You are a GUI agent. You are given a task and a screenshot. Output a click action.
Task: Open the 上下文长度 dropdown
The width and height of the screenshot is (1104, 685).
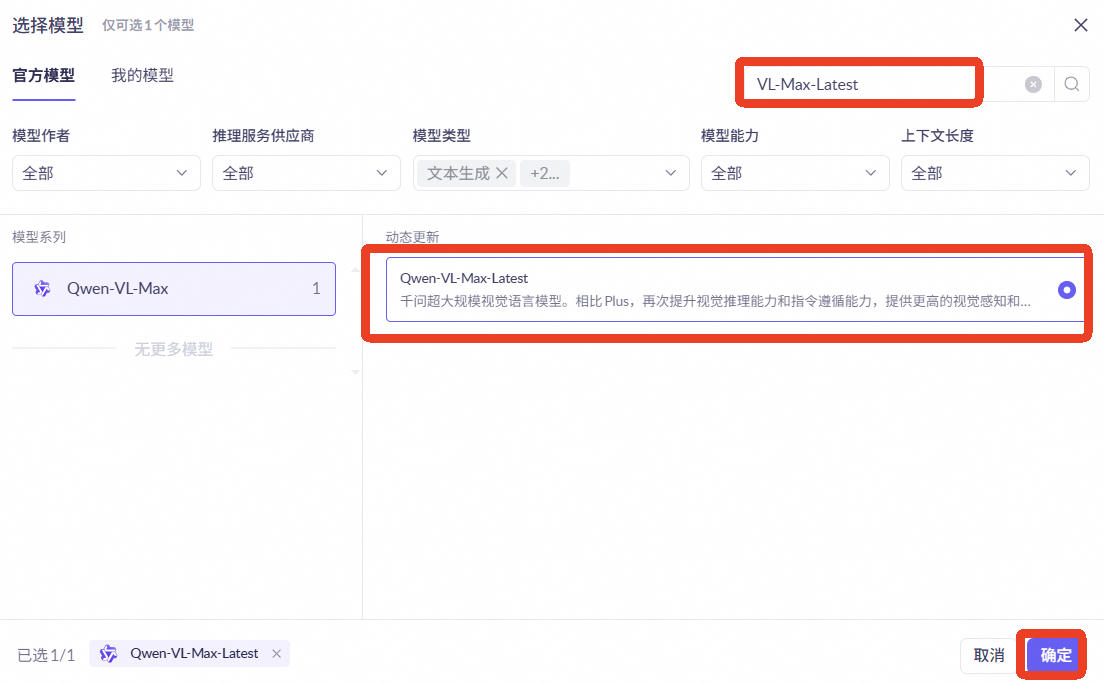(995, 173)
